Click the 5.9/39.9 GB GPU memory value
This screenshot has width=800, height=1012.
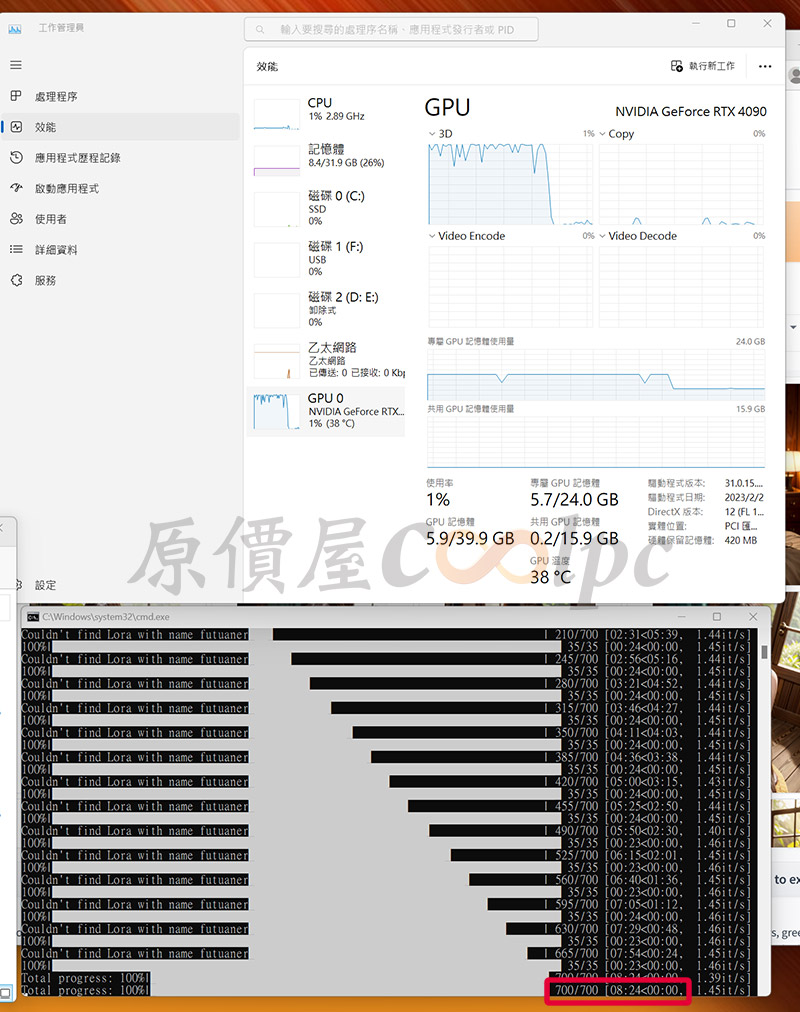[x=470, y=538]
